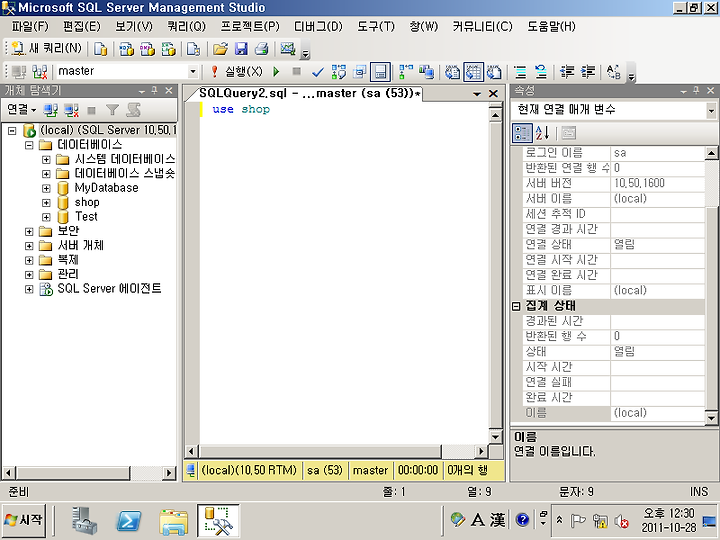Open Windows PowerShell in taskbar
The height and width of the screenshot is (540, 720).
[x=129, y=521]
